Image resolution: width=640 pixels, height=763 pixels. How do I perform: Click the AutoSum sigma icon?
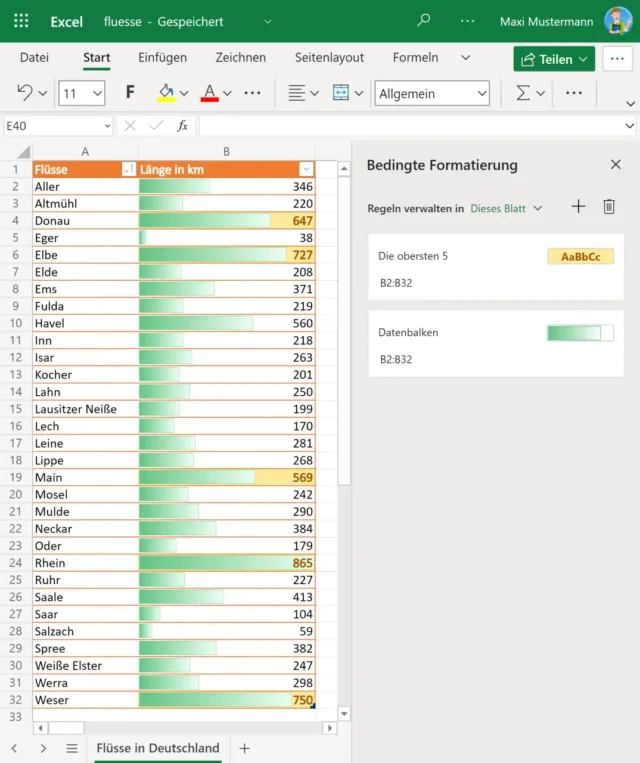click(523, 93)
